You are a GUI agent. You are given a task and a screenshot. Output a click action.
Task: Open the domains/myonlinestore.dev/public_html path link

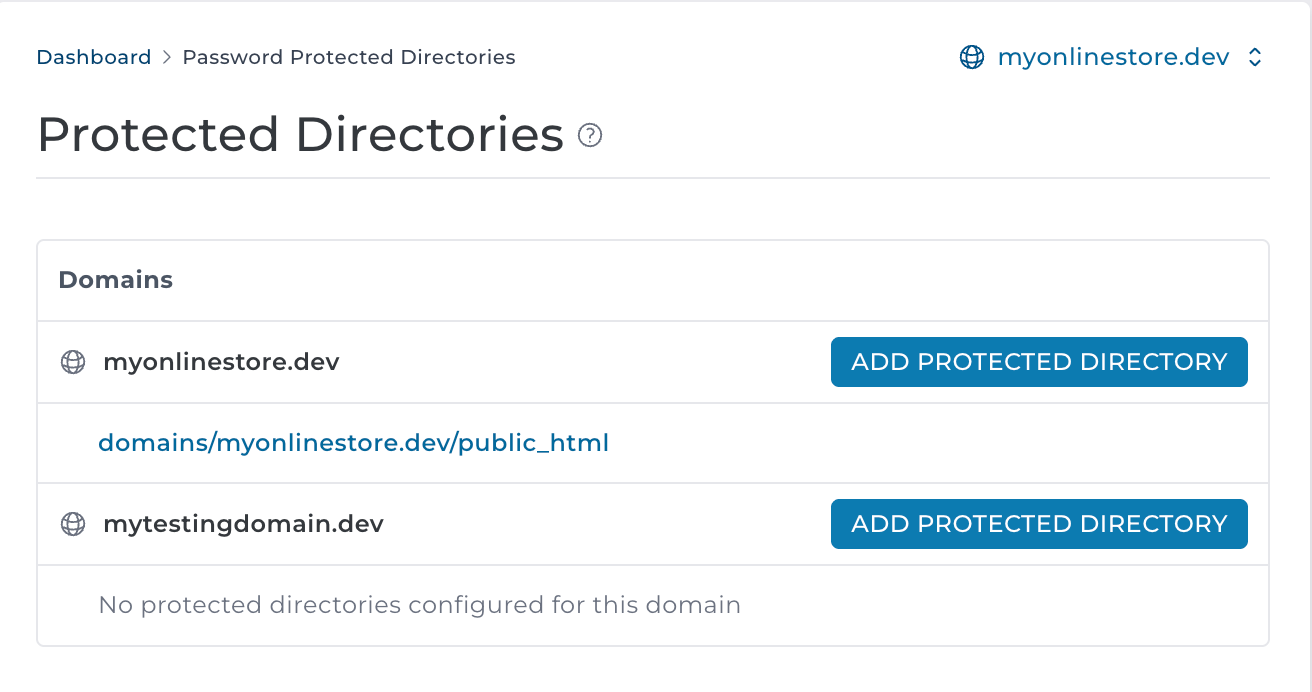pos(353,443)
